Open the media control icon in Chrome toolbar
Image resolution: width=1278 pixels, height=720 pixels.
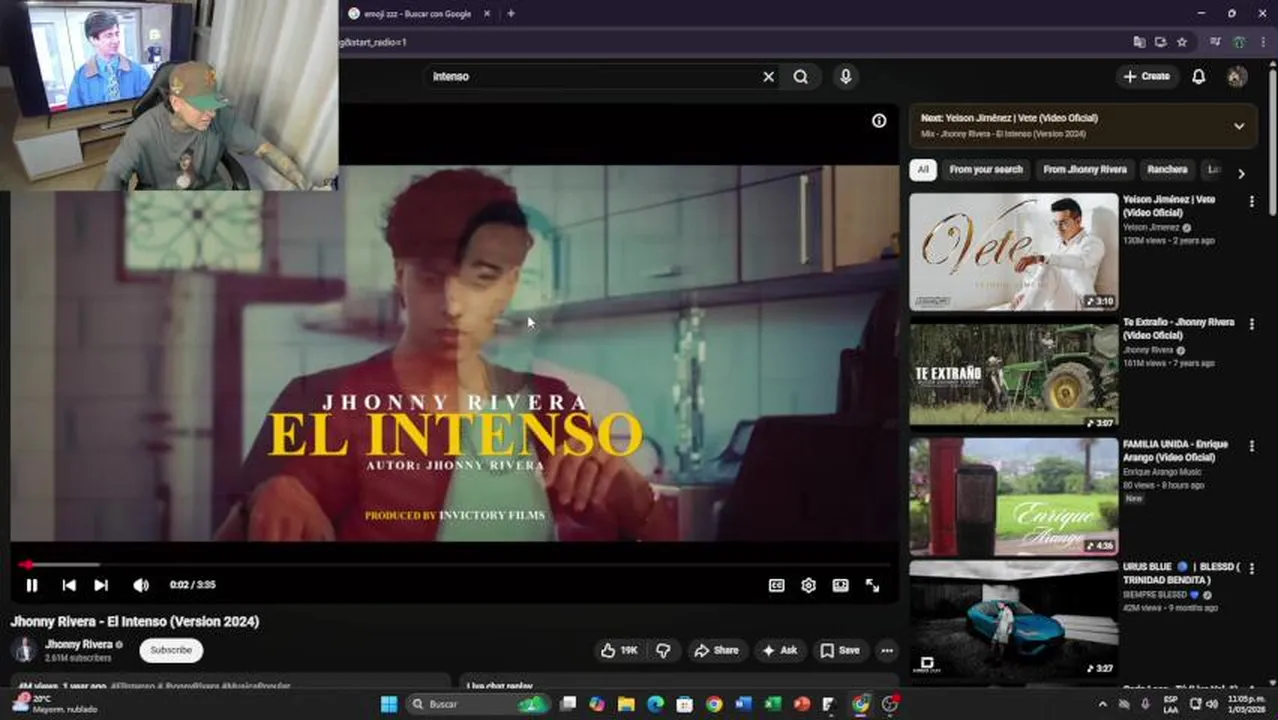click(x=1215, y=42)
